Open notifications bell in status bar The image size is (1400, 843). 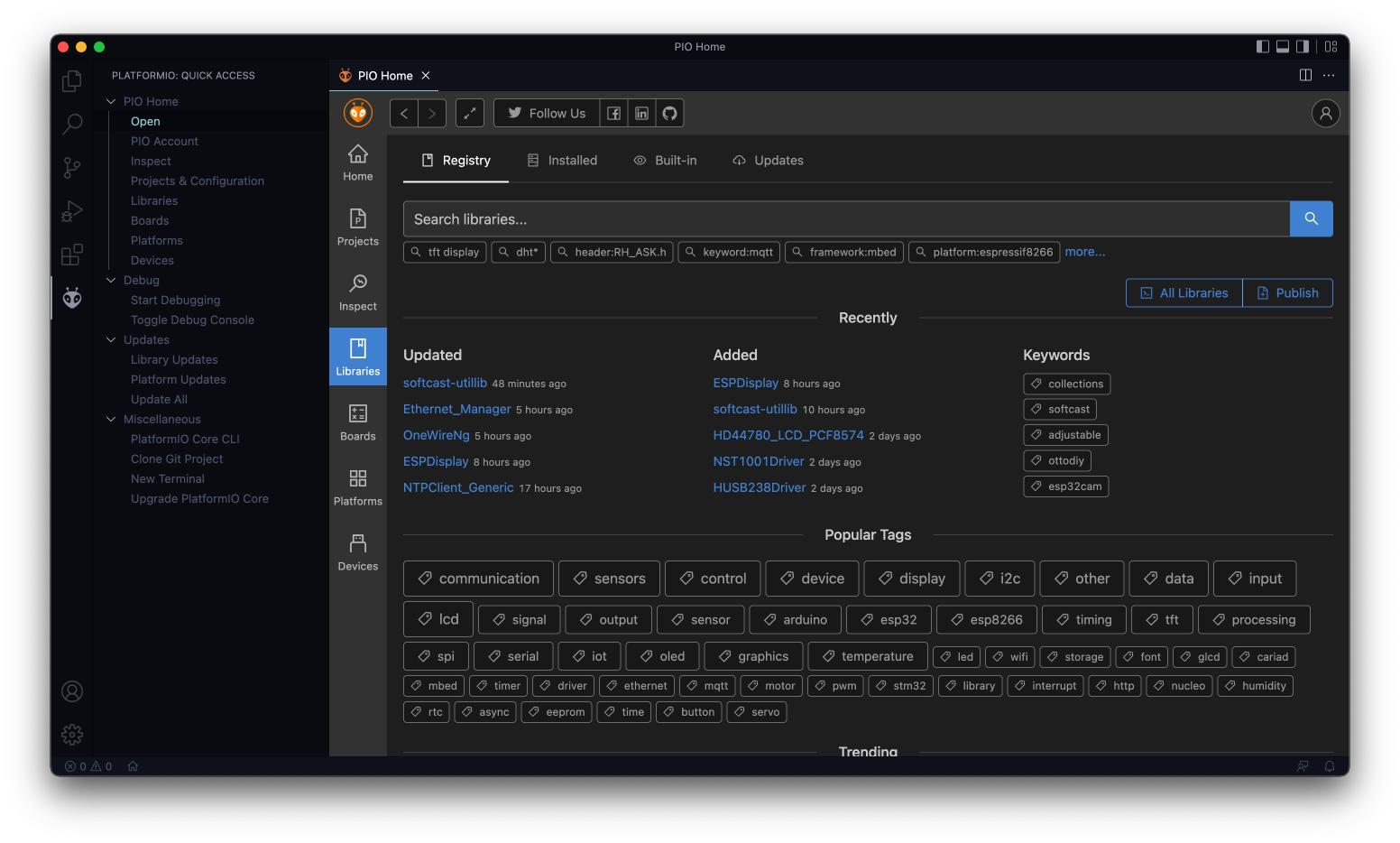pyautogui.click(x=1330, y=766)
